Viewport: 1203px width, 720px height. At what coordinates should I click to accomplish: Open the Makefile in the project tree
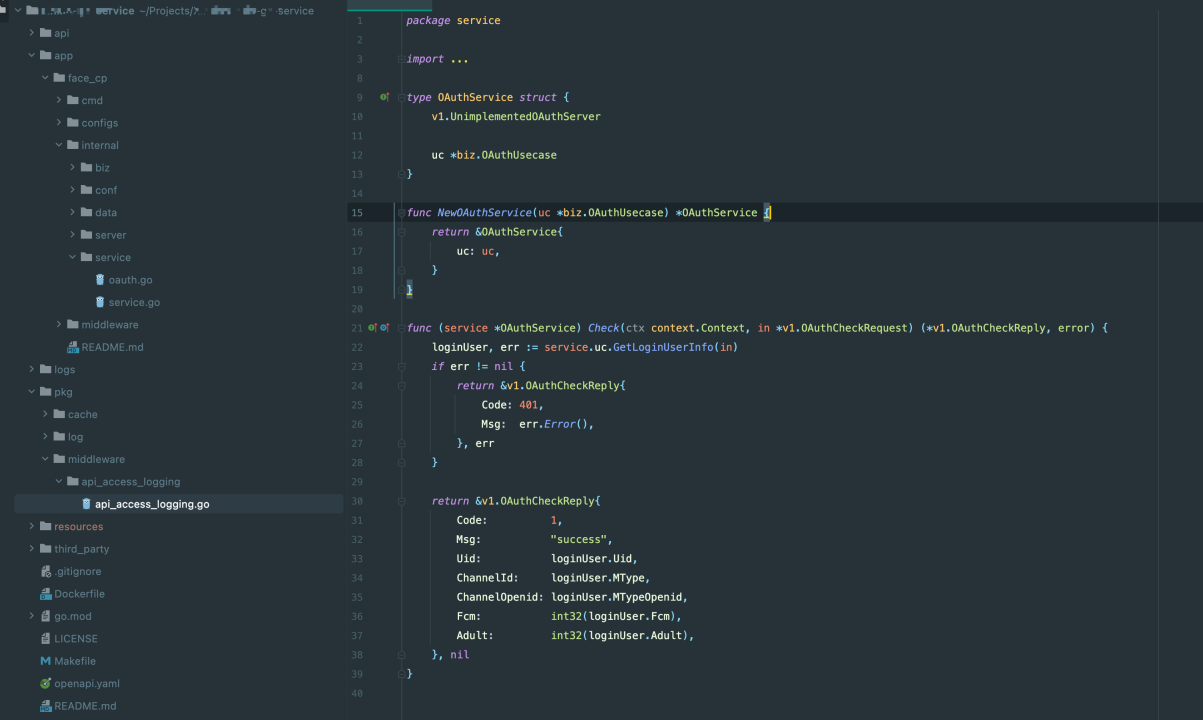(x=75, y=661)
